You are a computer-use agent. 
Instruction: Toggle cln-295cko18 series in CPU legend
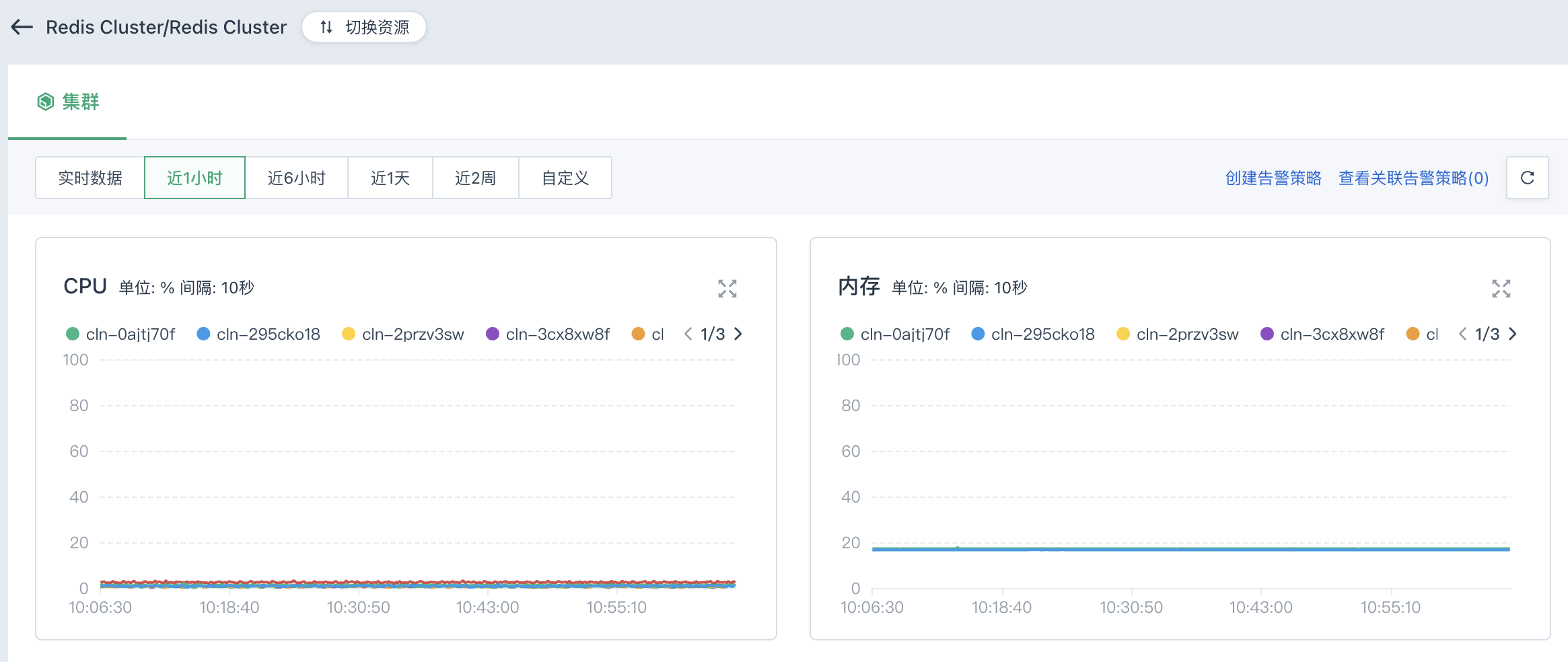click(x=258, y=334)
